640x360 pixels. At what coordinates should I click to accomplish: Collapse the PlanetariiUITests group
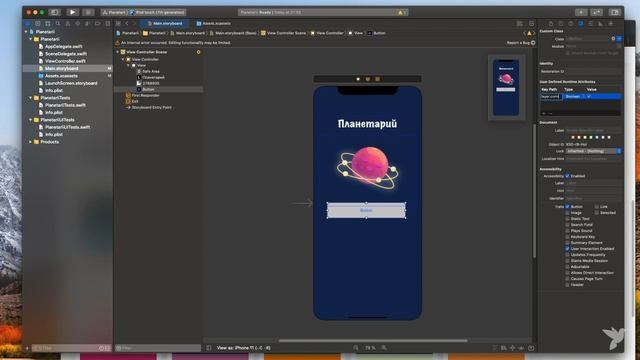[x=31, y=120]
